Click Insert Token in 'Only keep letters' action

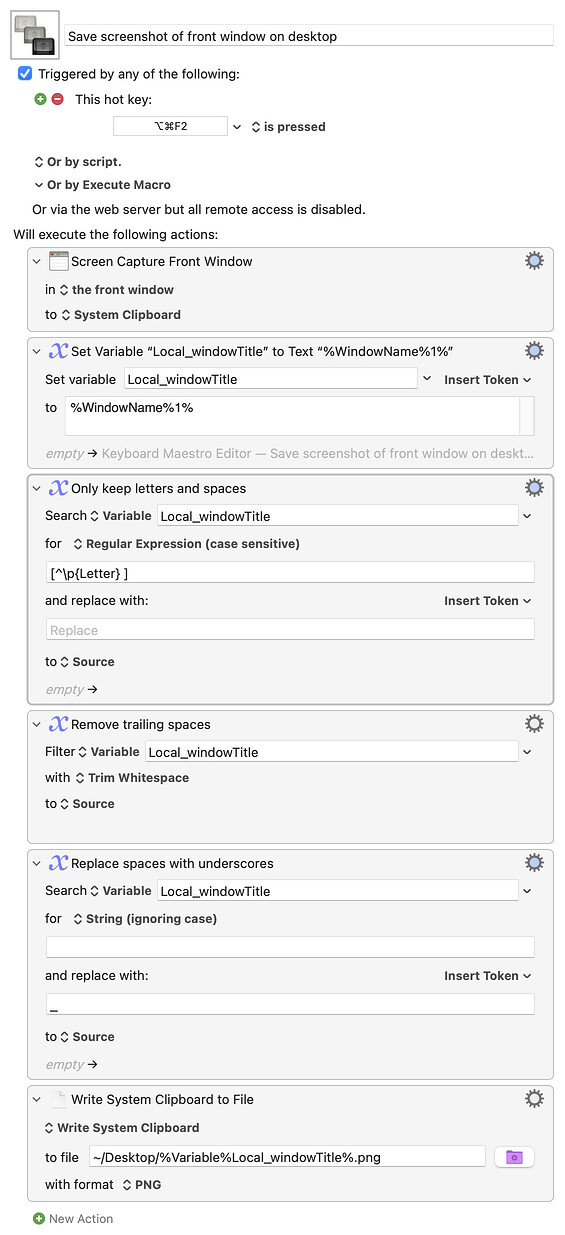pos(488,601)
